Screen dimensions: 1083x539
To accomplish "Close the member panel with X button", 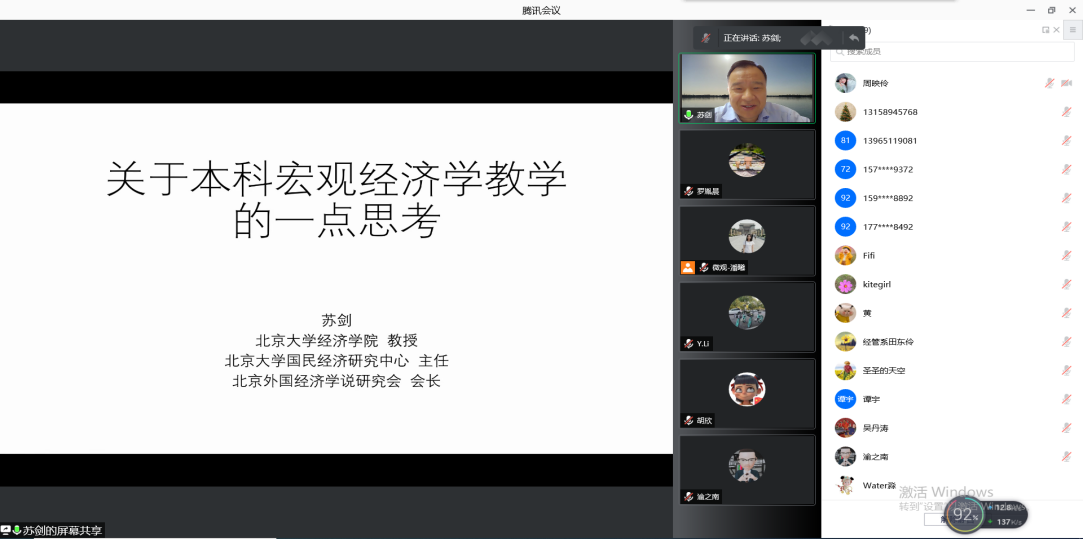I will [1057, 30].
